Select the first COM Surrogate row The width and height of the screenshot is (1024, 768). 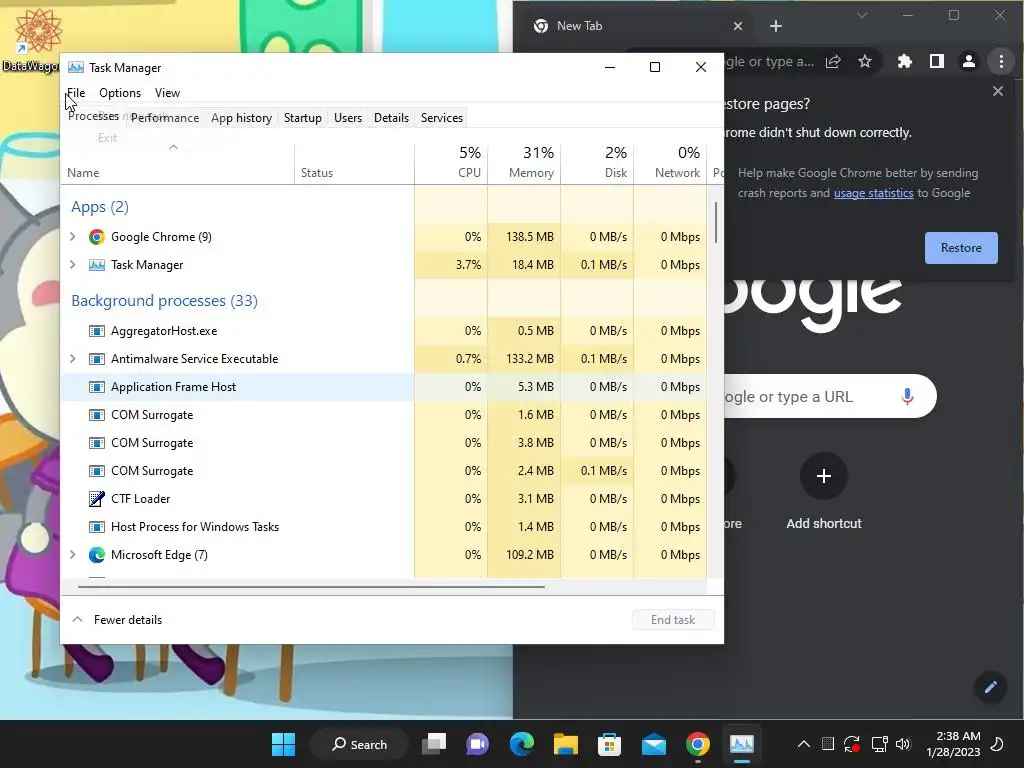(x=383, y=415)
